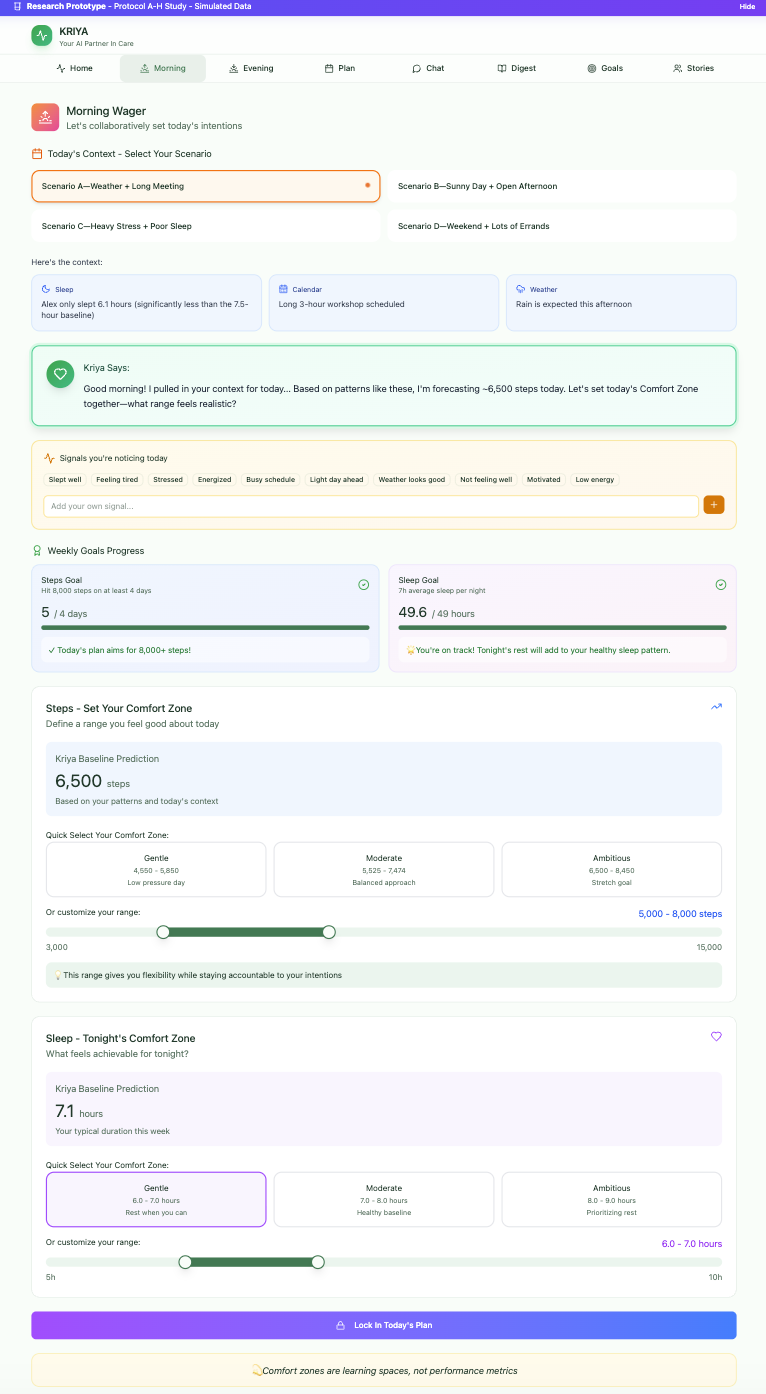
Task: Click the orange plus add-signal button
Action: click(714, 506)
